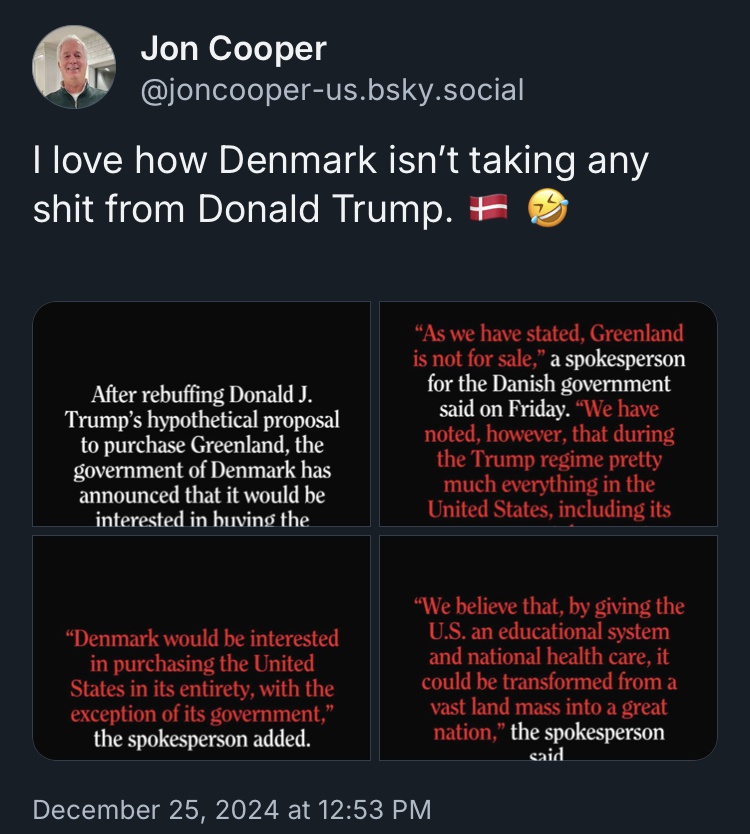Click "States in its entirety, with the" line
This screenshot has height=834, width=750.
click(203, 689)
